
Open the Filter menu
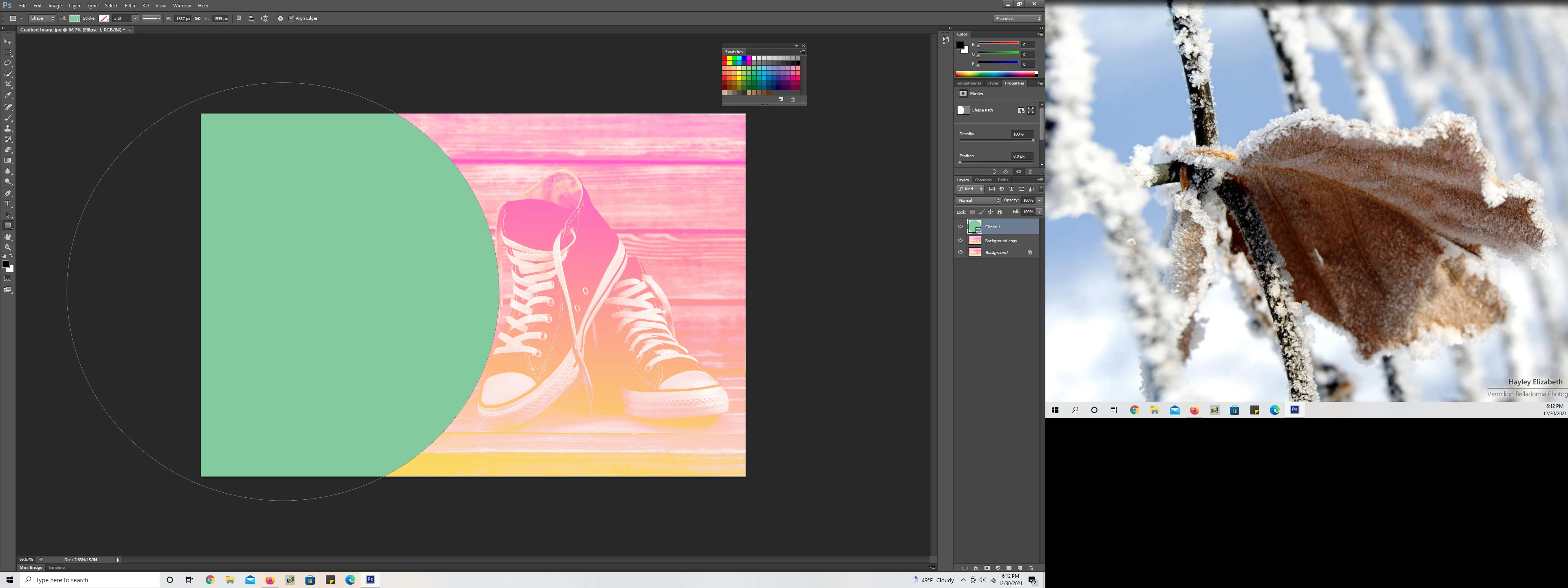[x=130, y=5]
